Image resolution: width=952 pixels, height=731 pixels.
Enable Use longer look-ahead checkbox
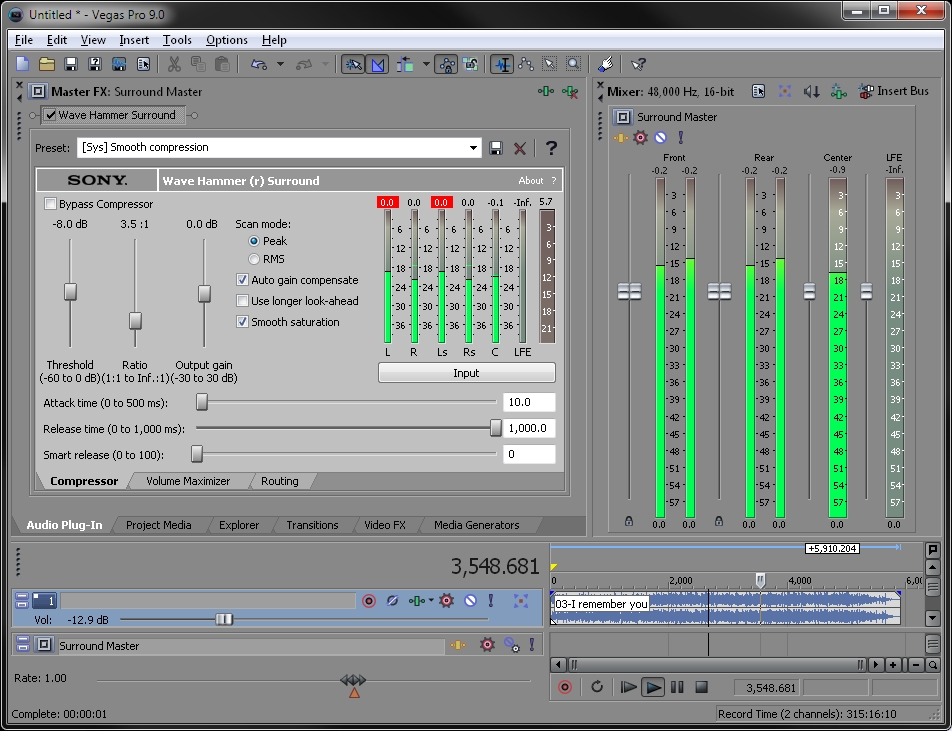tap(242, 301)
